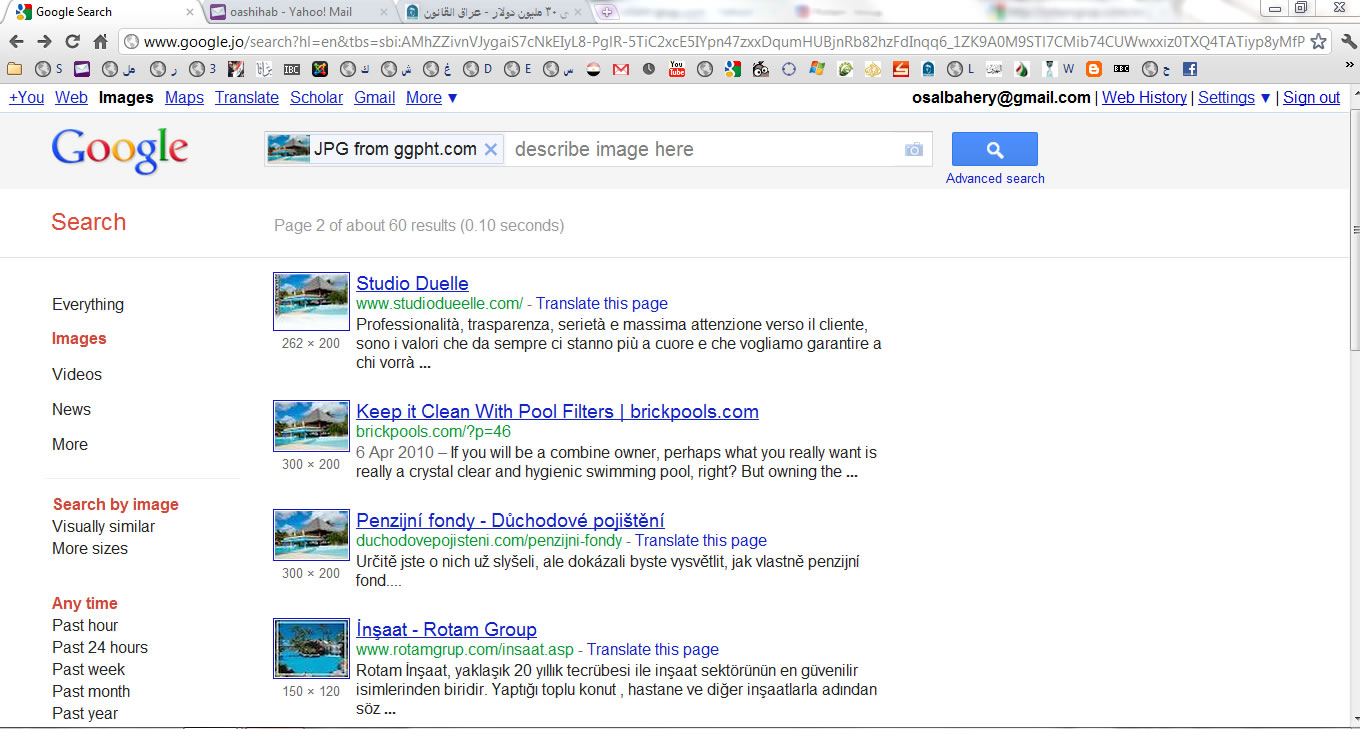Viewport: 1360px width, 729px height.
Task: Open Gmail link in Google bar
Action: pos(375,97)
